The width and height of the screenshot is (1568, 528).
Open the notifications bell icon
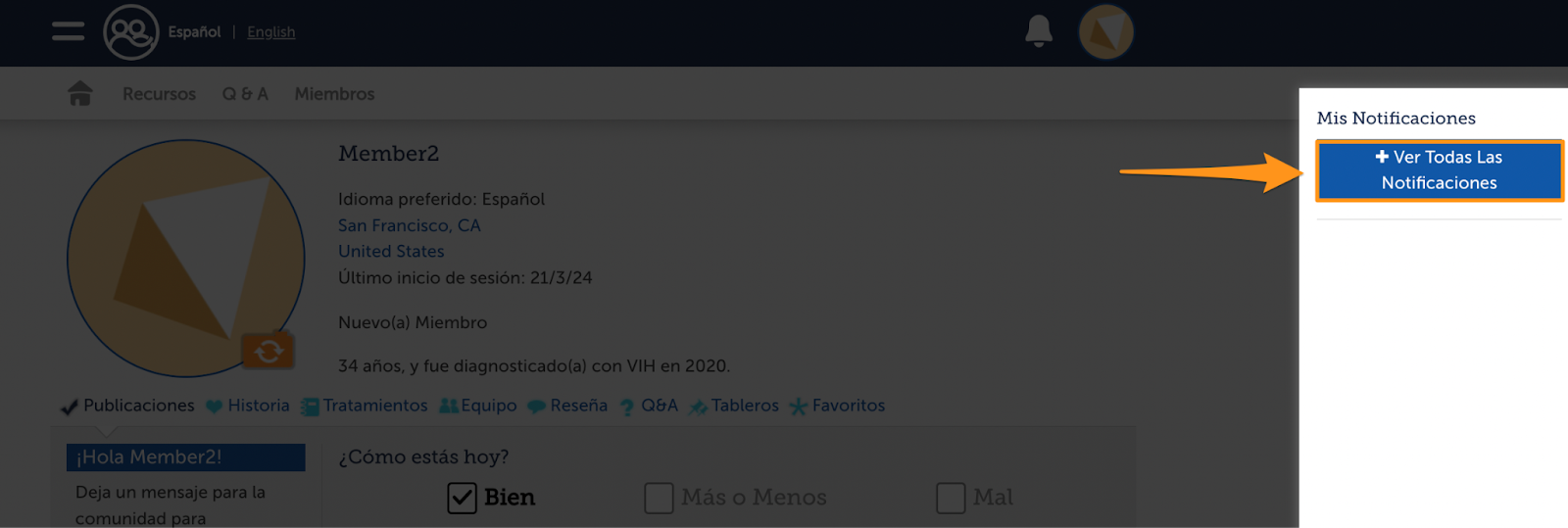(1039, 31)
